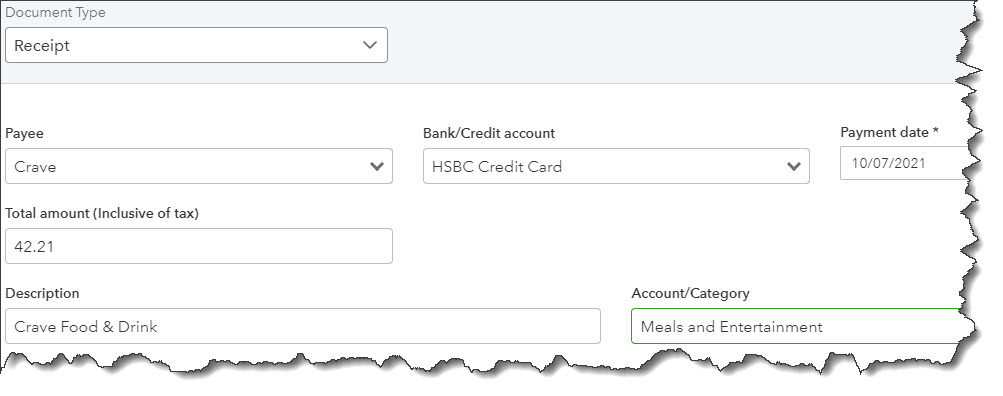Viewport: 1003px width, 396px height.
Task: Click the Description label
Action: pos(42,294)
